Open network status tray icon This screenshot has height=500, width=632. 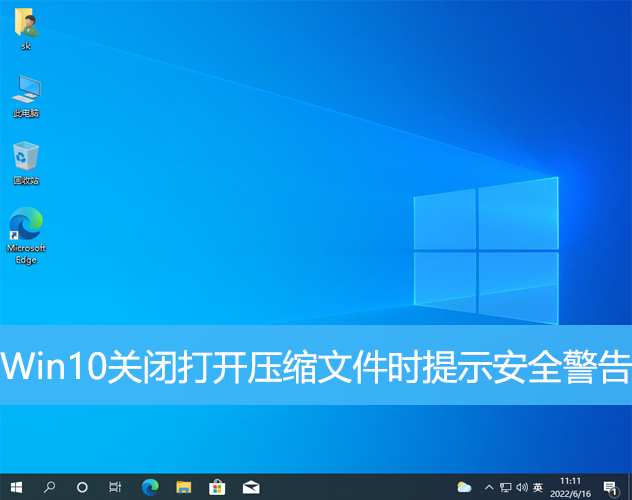pos(505,487)
